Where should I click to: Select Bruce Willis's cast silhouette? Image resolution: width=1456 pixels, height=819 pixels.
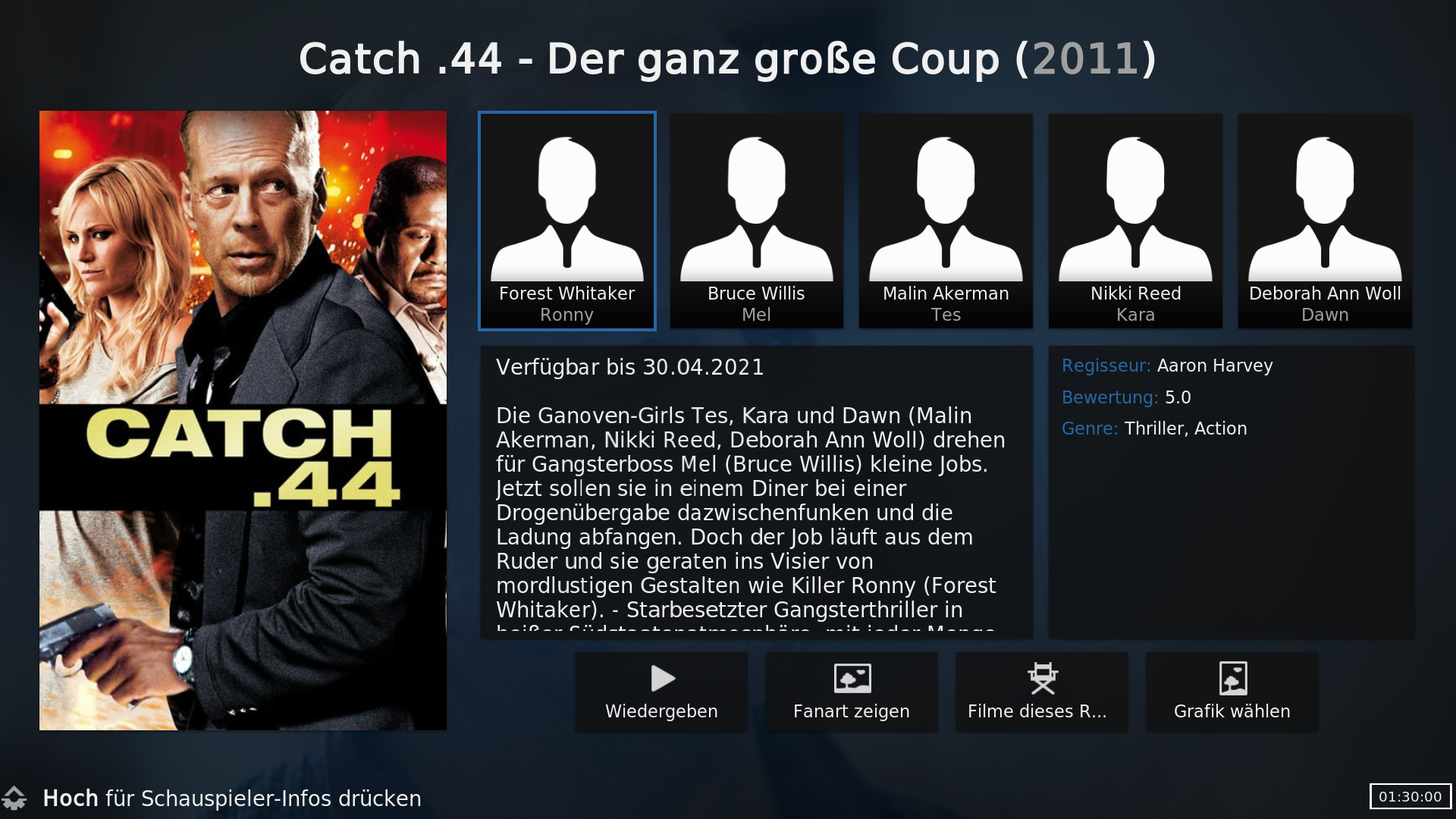pyautogui.click(x=757, y=209)
